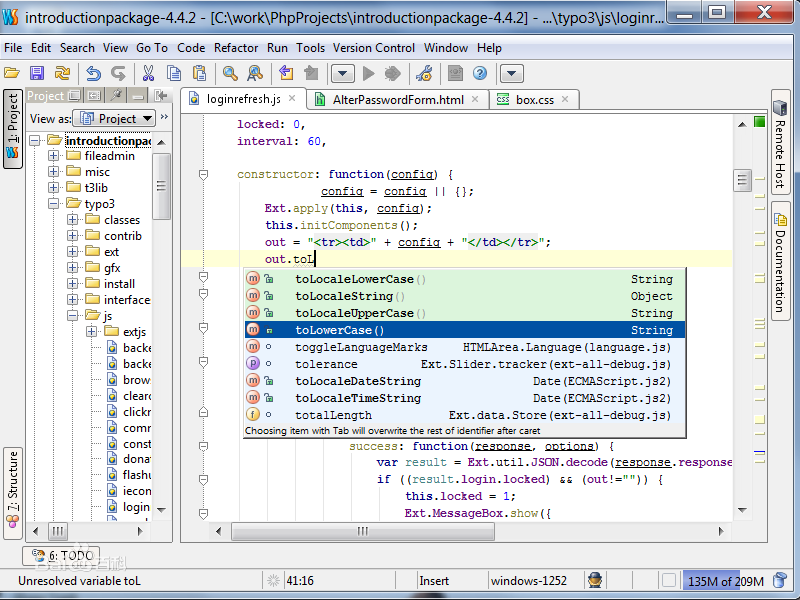This screenshot has height=600, width=800.
Task: Open the run configuration dropdown arrow
Action: point(344,73)
